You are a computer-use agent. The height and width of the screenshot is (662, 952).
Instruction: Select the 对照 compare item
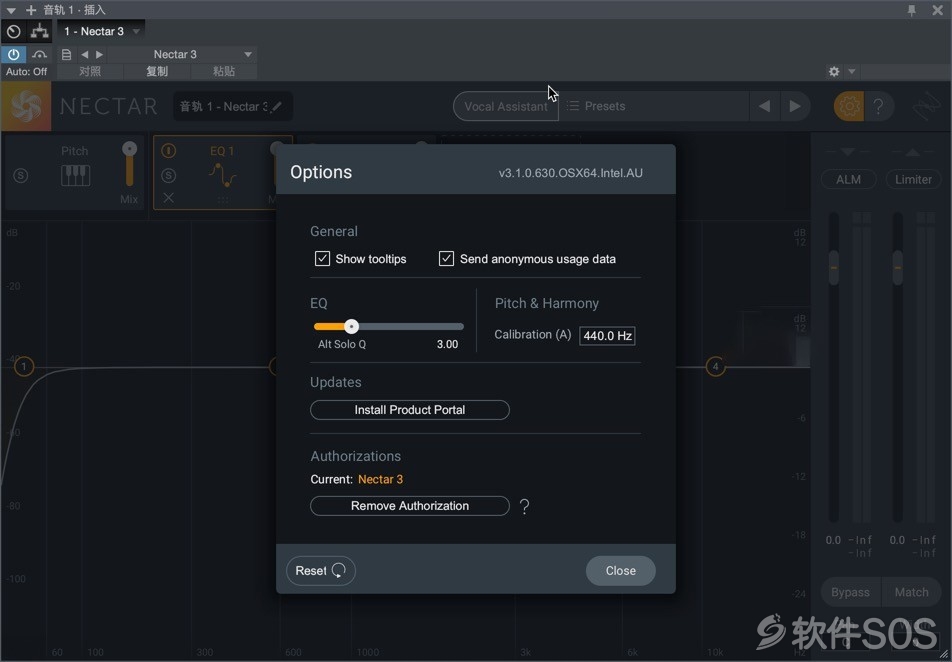[90, 71]
